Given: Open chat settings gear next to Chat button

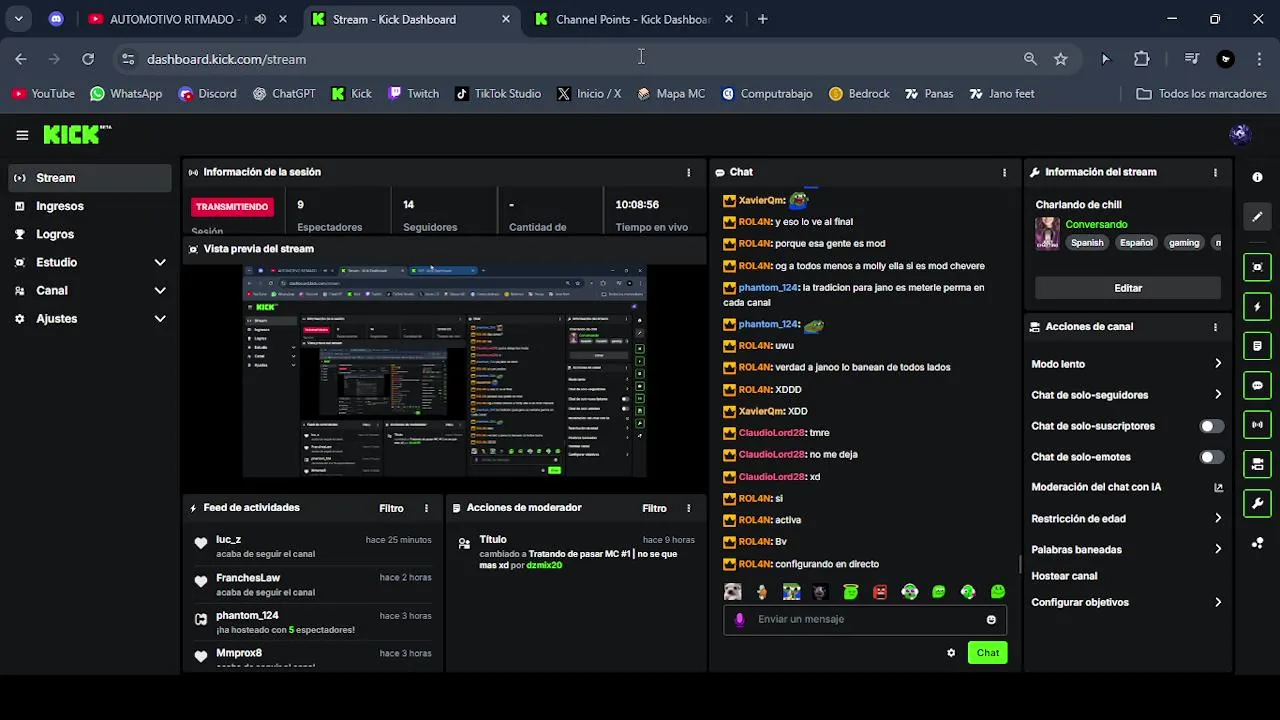Looking at the screenshot, I should pos(951,653).
